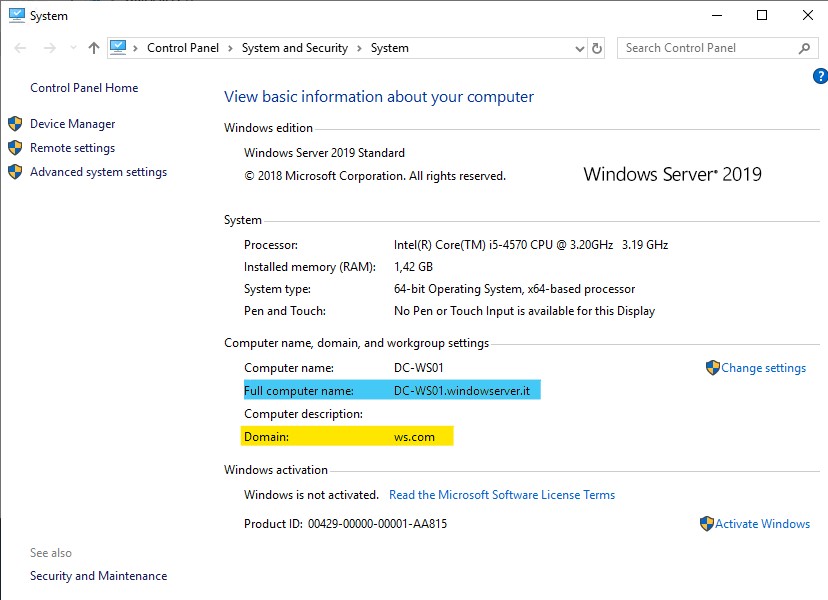Click Product ID 00429-00000-00001-AA815 text
828x600 pixels.
(x=345, y=524)
